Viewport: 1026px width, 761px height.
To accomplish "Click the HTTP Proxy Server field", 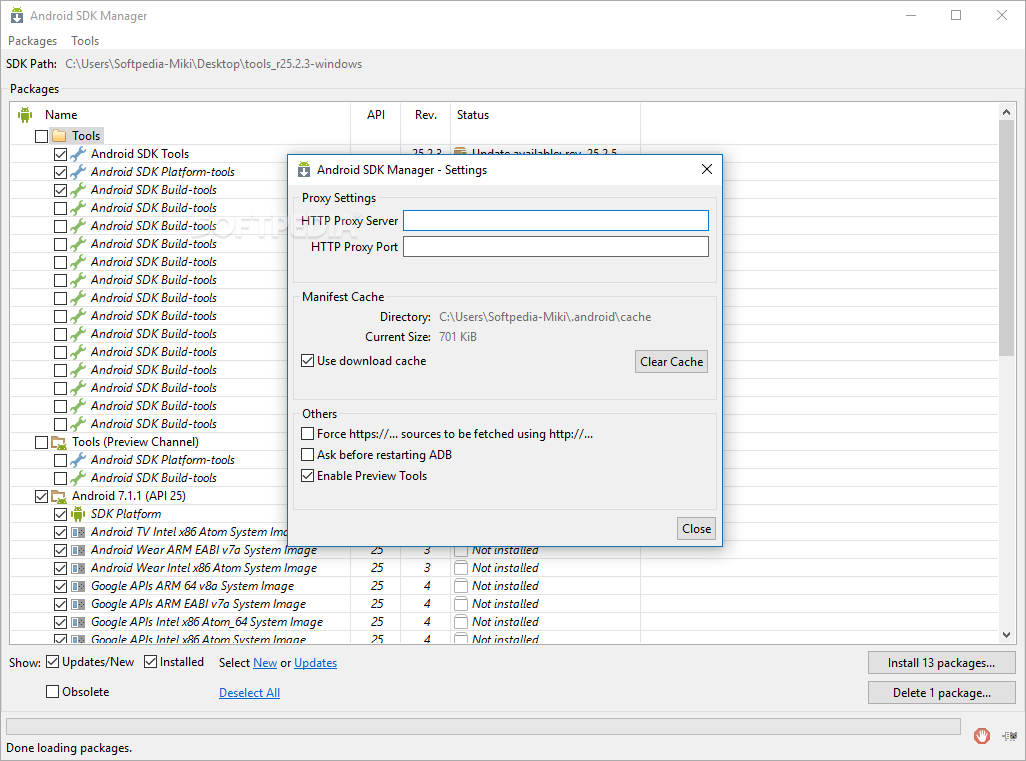I will point(556,221).
